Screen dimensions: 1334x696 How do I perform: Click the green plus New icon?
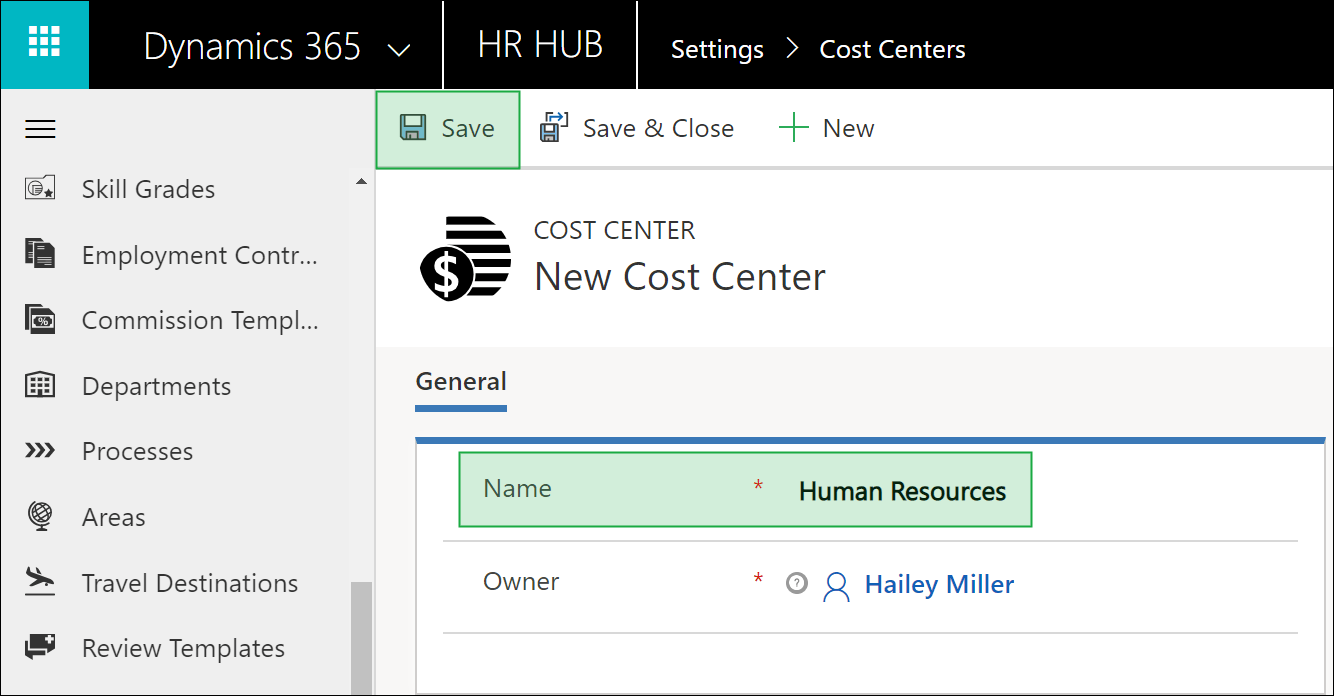(793, 128)
